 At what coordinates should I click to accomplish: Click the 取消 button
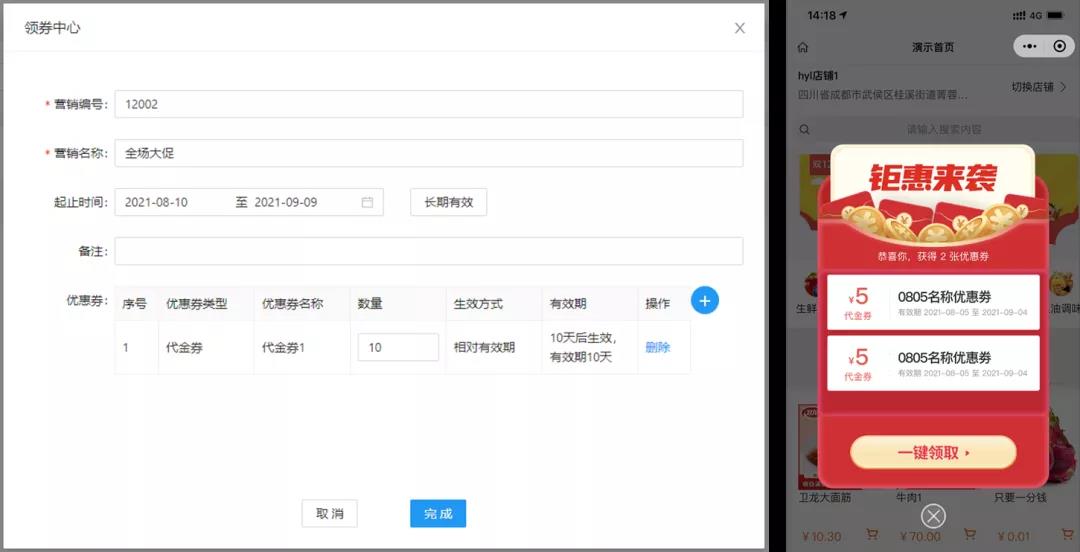(x=329, y=513)
